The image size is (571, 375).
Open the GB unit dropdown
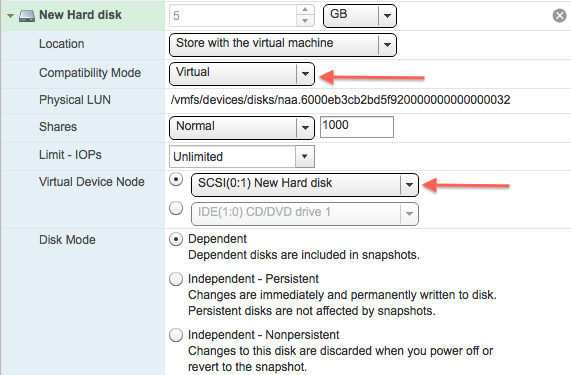(x=360, y=16)
